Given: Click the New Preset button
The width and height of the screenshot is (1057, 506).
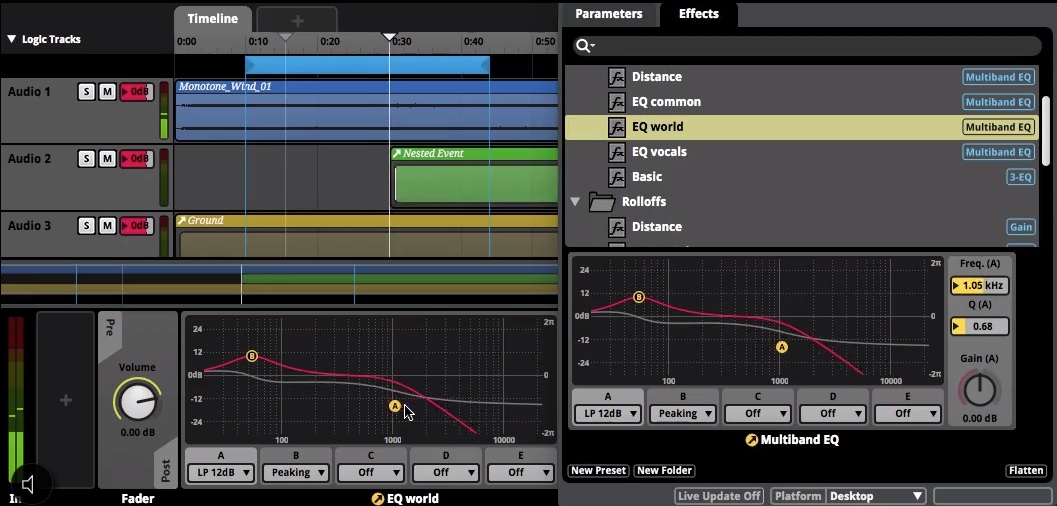Looking at the screenshot, I should [599, 470].
